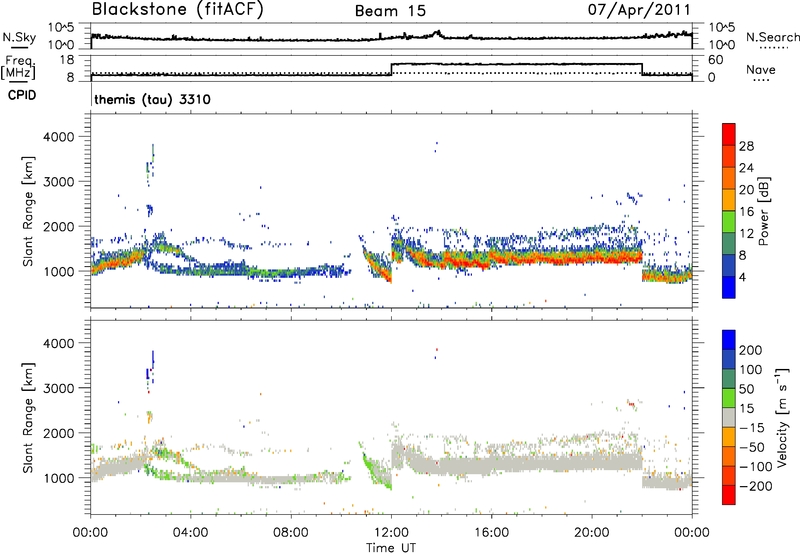Click the '20:00' time tick label
The width and height of the screenshot is (800, 554).
click(591, 533)
